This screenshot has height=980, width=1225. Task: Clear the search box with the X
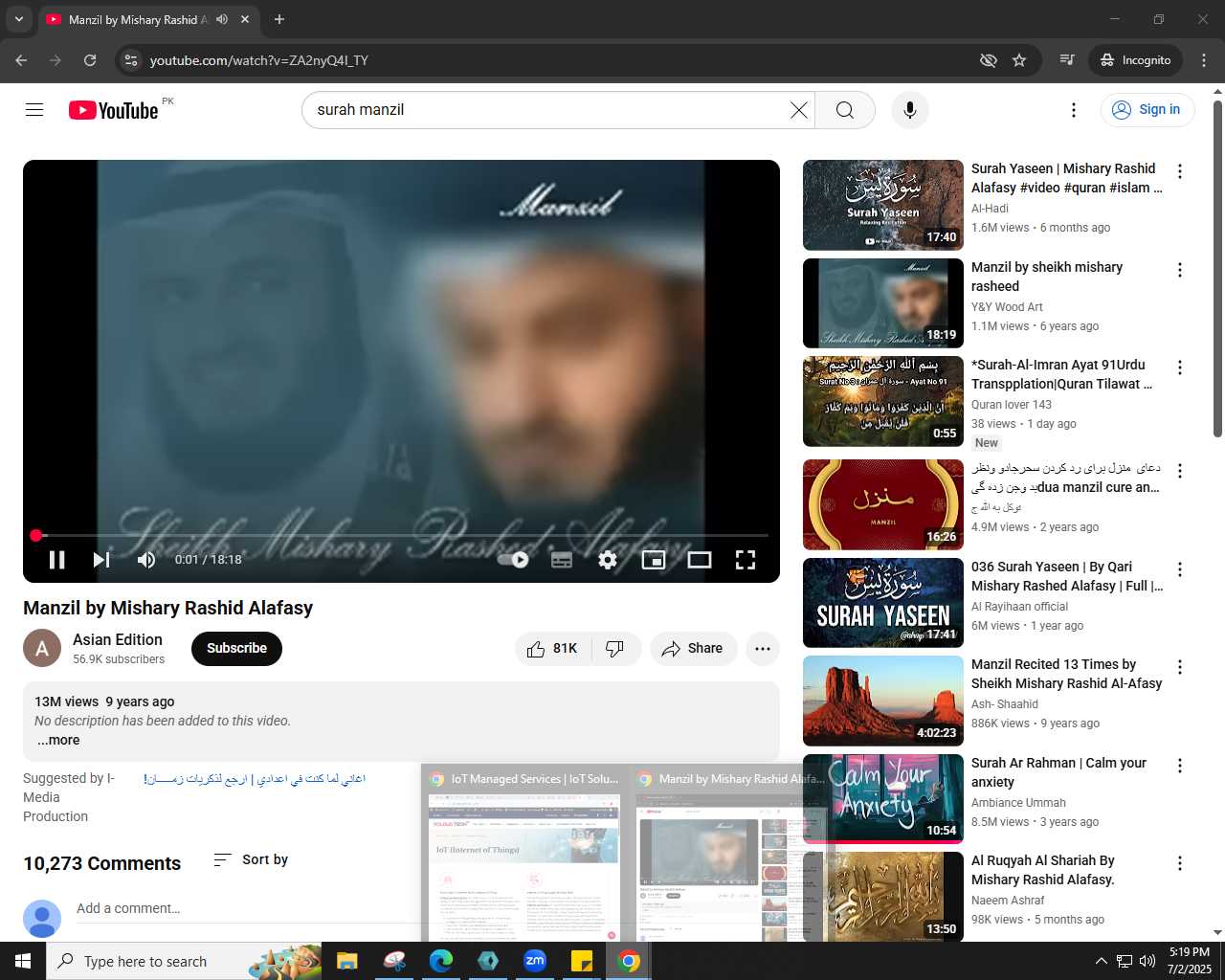pos(798,110)
